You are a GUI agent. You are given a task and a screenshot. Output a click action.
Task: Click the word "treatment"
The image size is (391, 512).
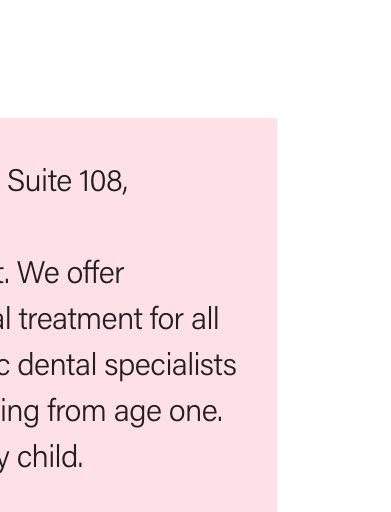click(x=81, y=319)
